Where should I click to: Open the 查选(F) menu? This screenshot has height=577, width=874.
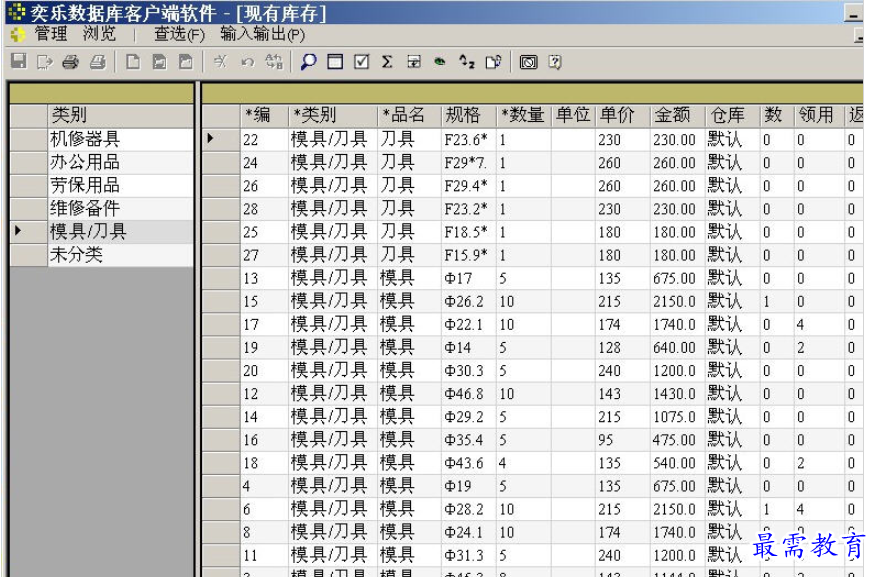(179, 34)
